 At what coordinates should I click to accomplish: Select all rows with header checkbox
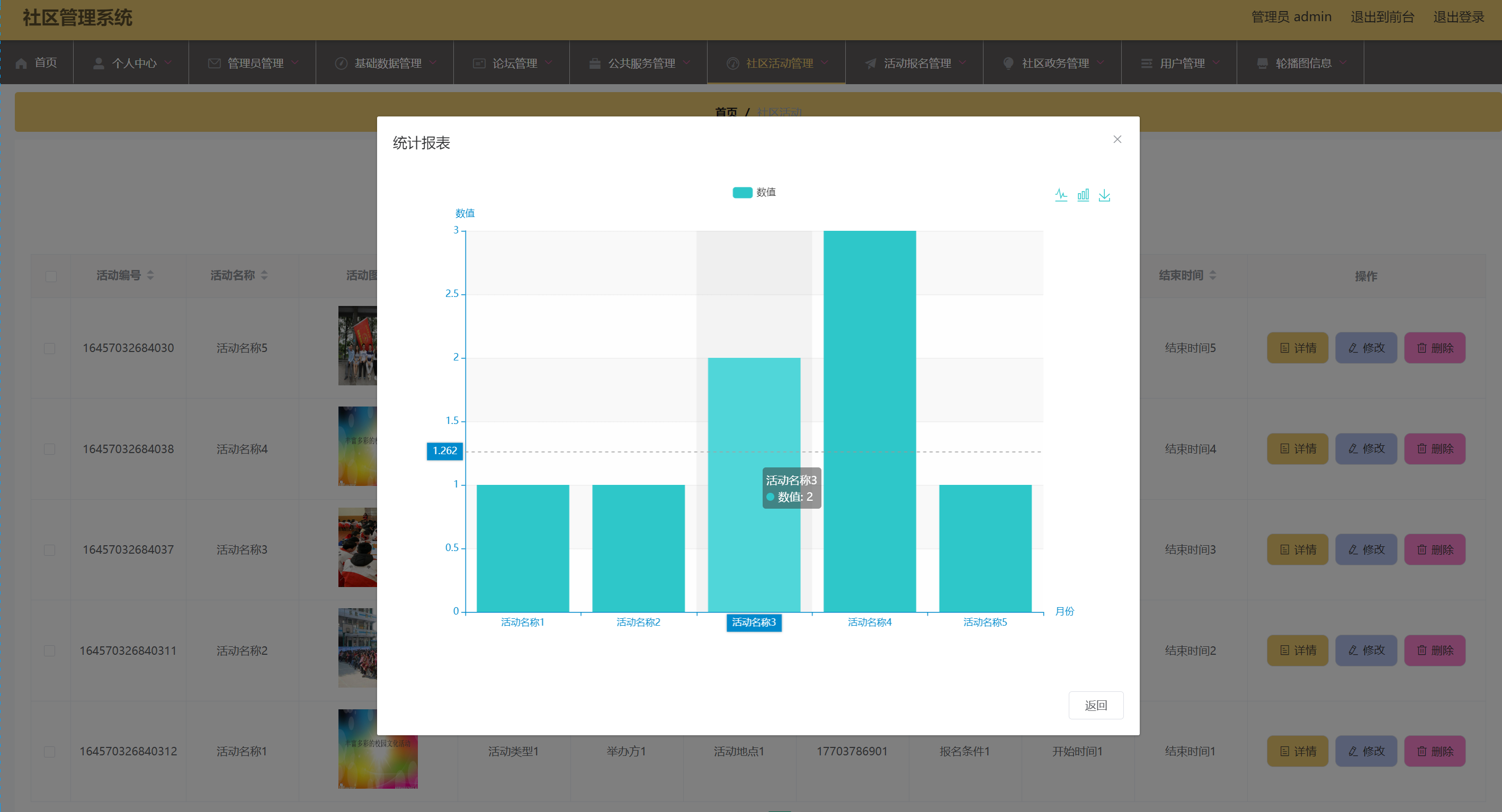point(51,276)
